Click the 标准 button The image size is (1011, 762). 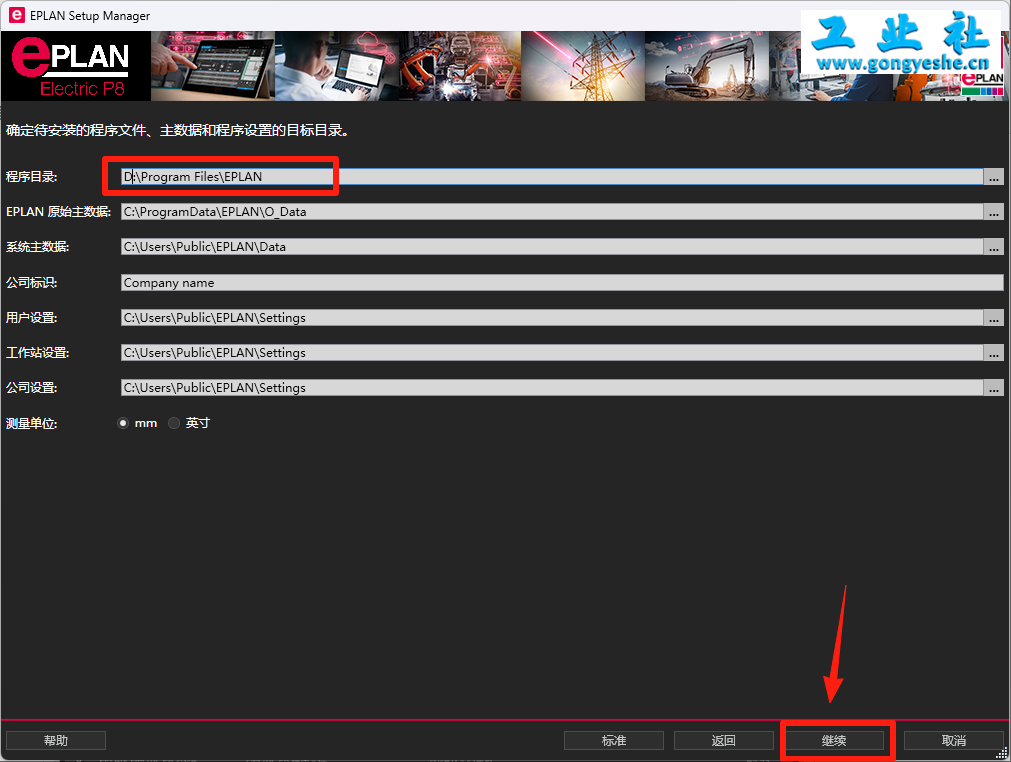point(614,741)
